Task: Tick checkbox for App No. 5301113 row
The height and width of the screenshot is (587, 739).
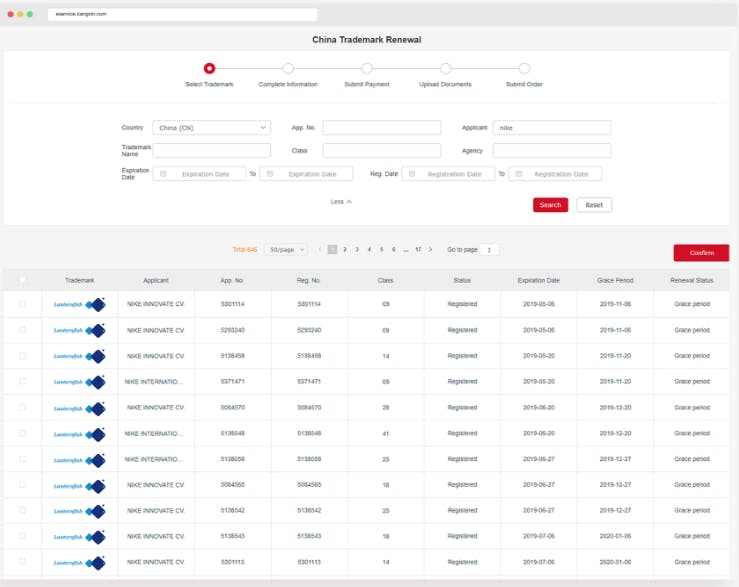Action: 22,562
